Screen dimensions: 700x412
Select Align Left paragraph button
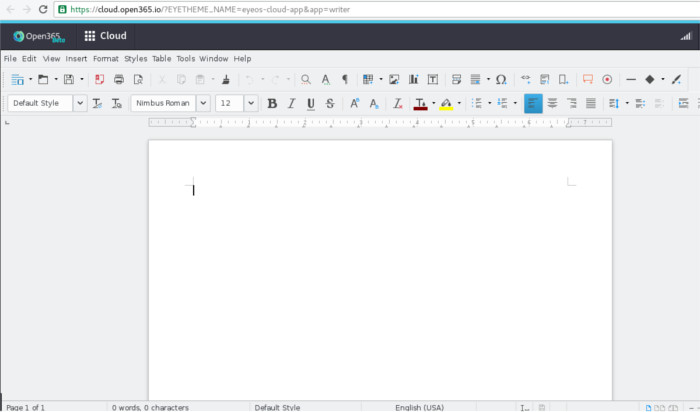(533, 104)
